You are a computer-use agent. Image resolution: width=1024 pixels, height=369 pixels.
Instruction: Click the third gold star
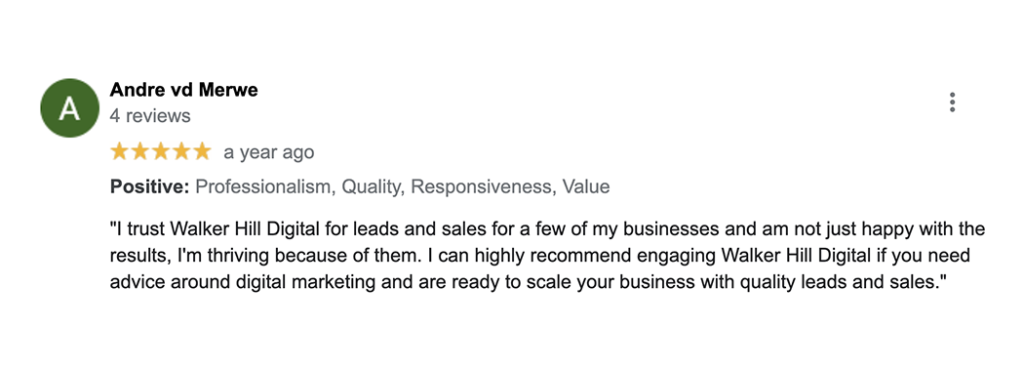[160, 152]
